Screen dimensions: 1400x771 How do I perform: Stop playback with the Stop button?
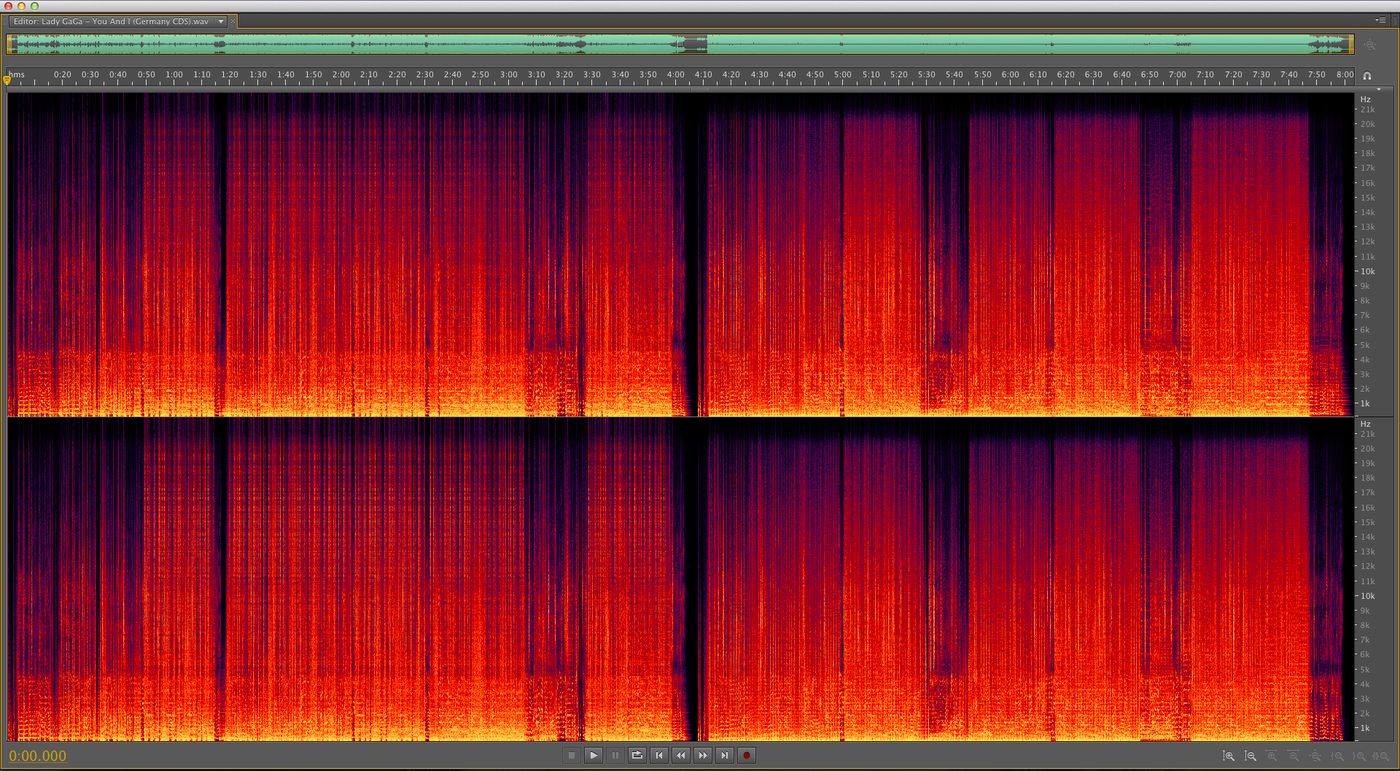tap(571, 756)
